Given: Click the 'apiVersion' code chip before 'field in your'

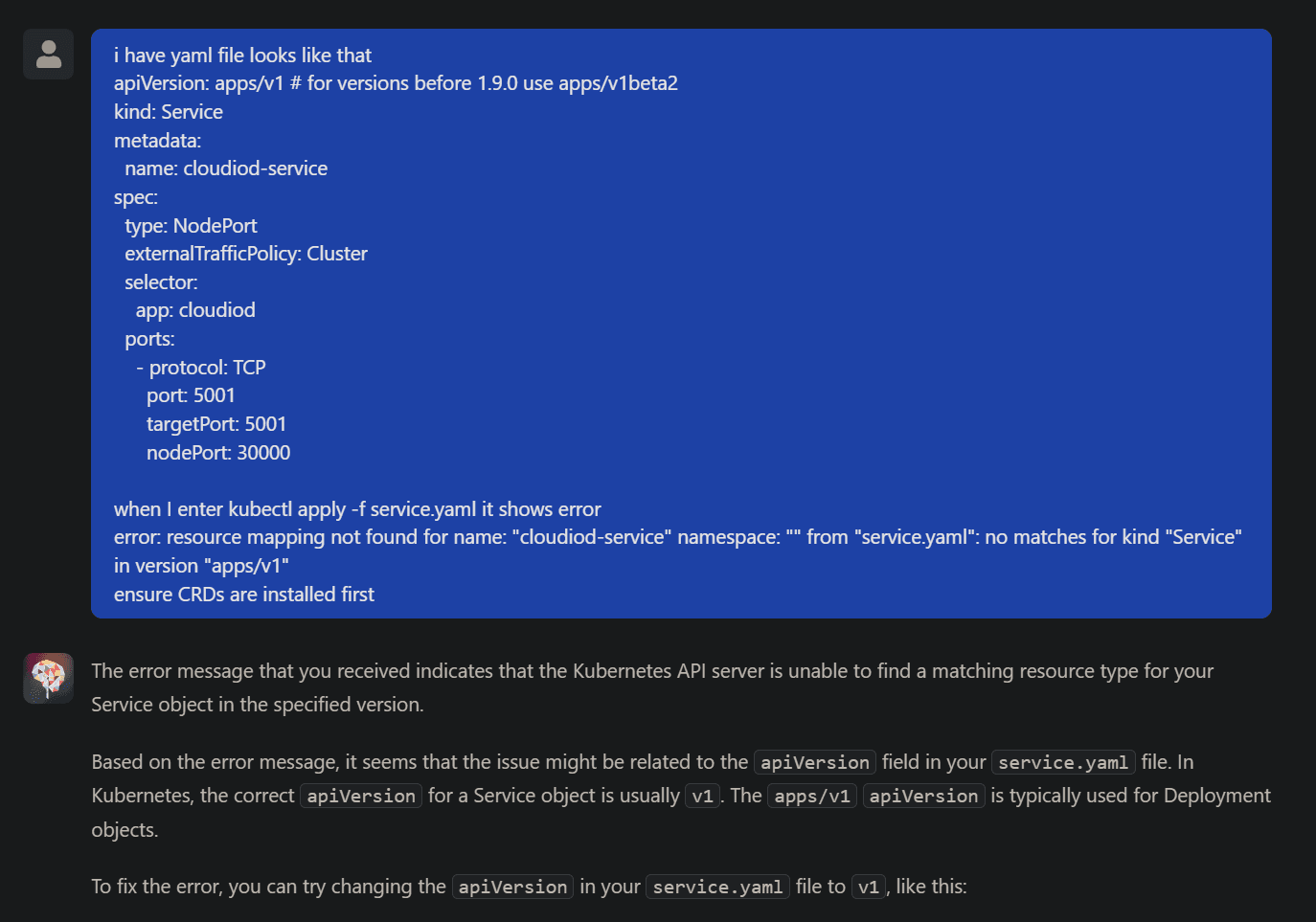Looking at the screenshot, I should 815,762.
